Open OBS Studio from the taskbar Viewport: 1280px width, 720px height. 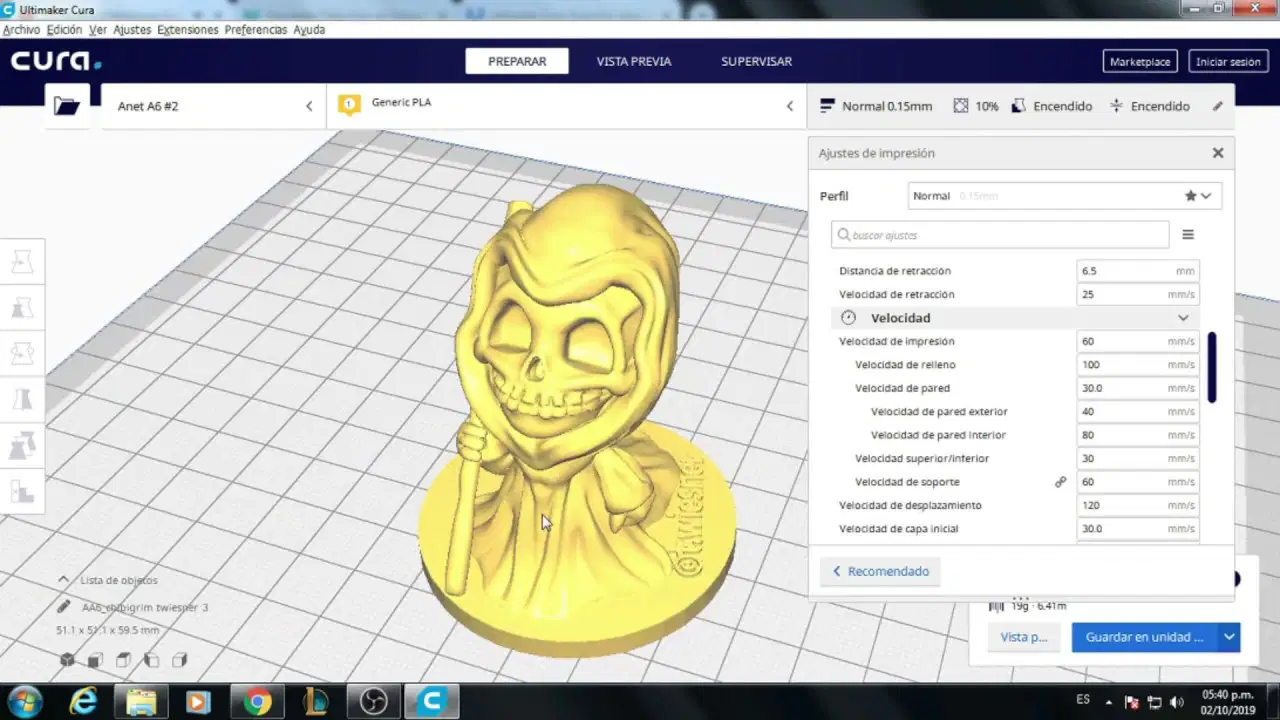(373, 702)
